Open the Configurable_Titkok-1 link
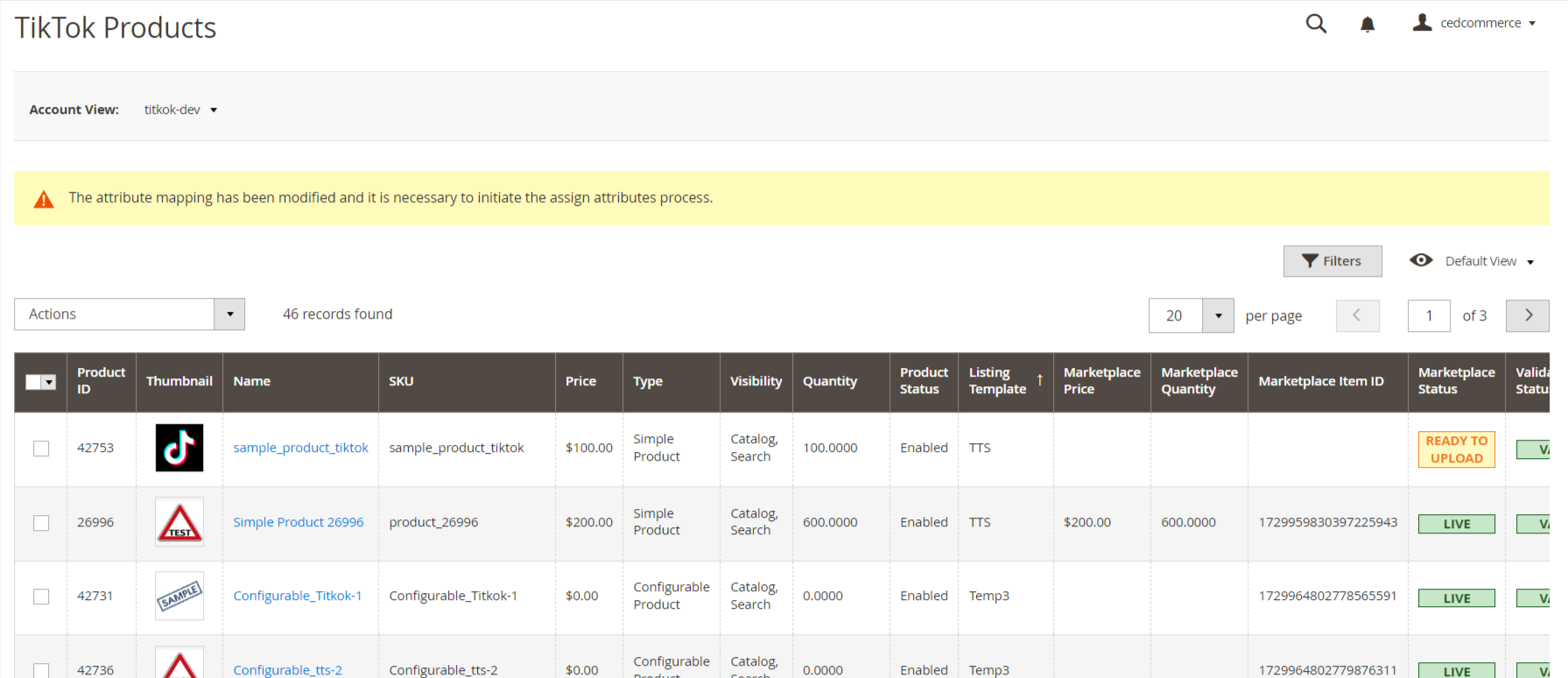 click(x=297, y=596)
